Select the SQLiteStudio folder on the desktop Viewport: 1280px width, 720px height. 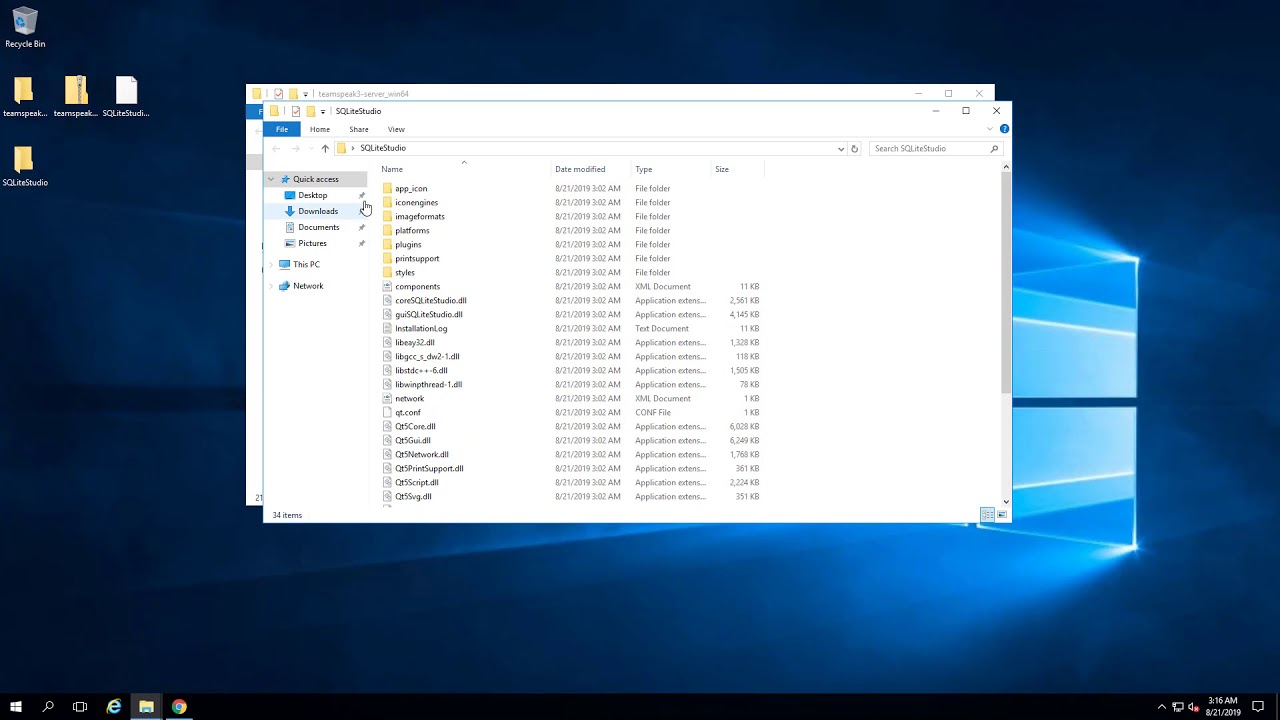25,168
